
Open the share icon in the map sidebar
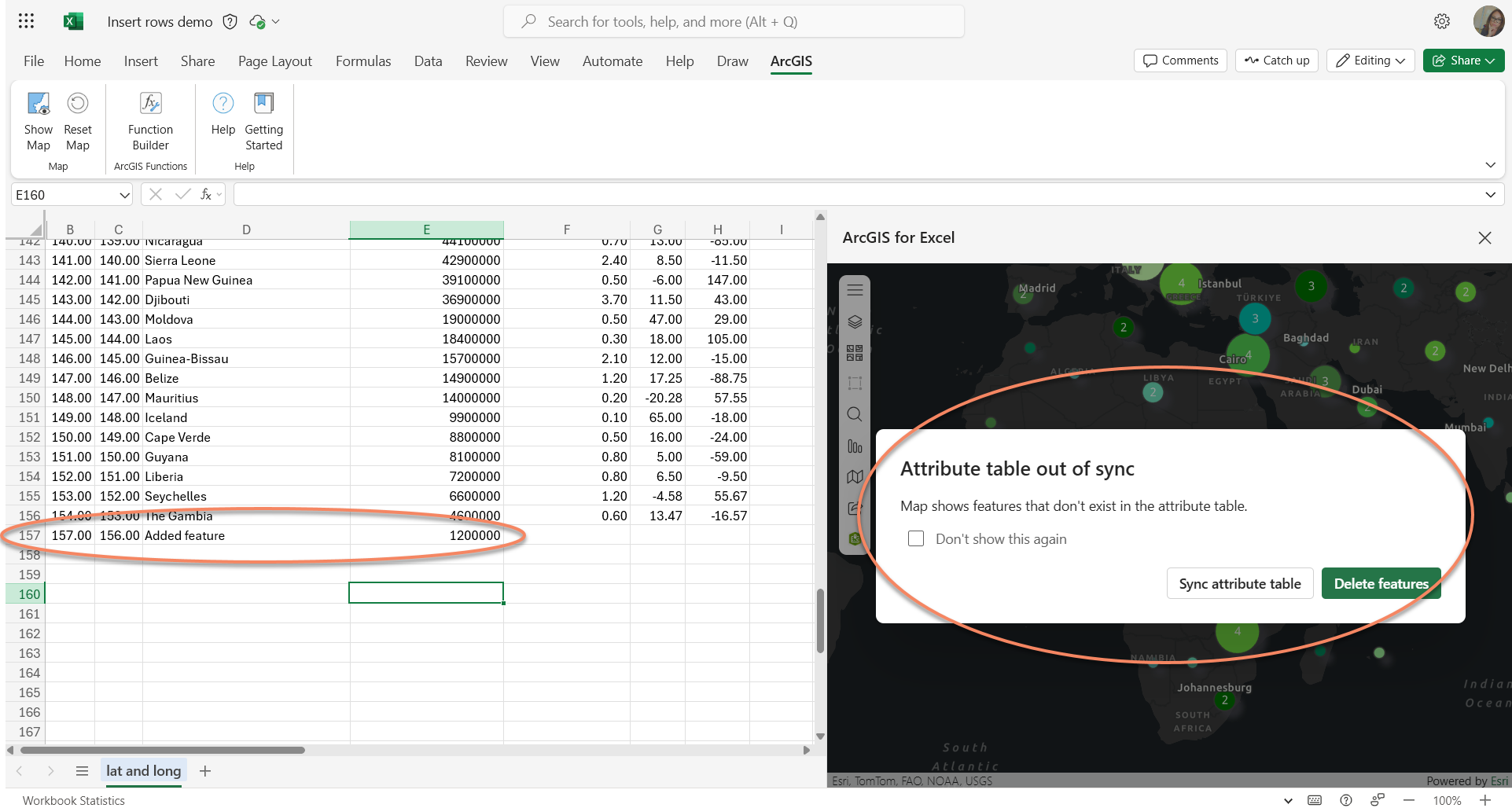pyautogui.click(x=855, y=507)
